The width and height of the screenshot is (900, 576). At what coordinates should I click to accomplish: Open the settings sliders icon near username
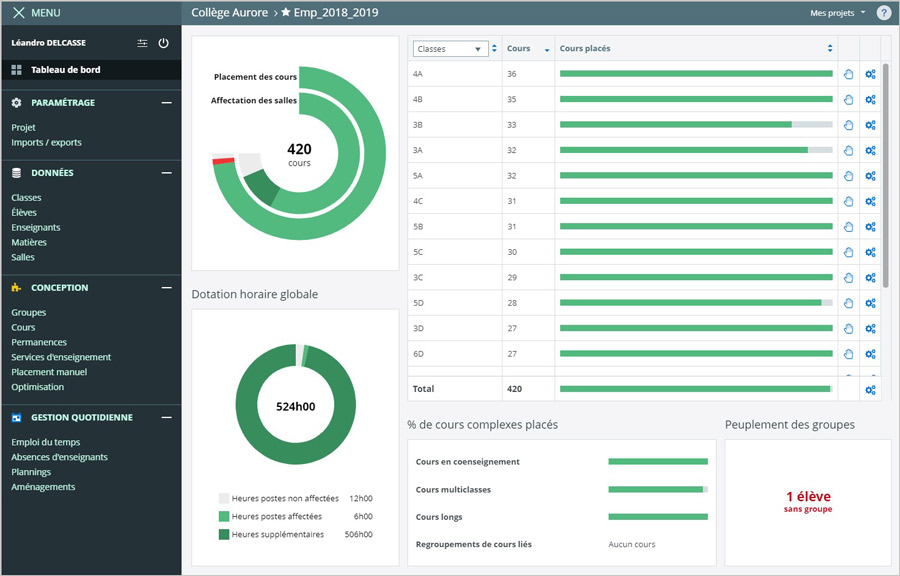pyautogui.click(x=142, y=44)
